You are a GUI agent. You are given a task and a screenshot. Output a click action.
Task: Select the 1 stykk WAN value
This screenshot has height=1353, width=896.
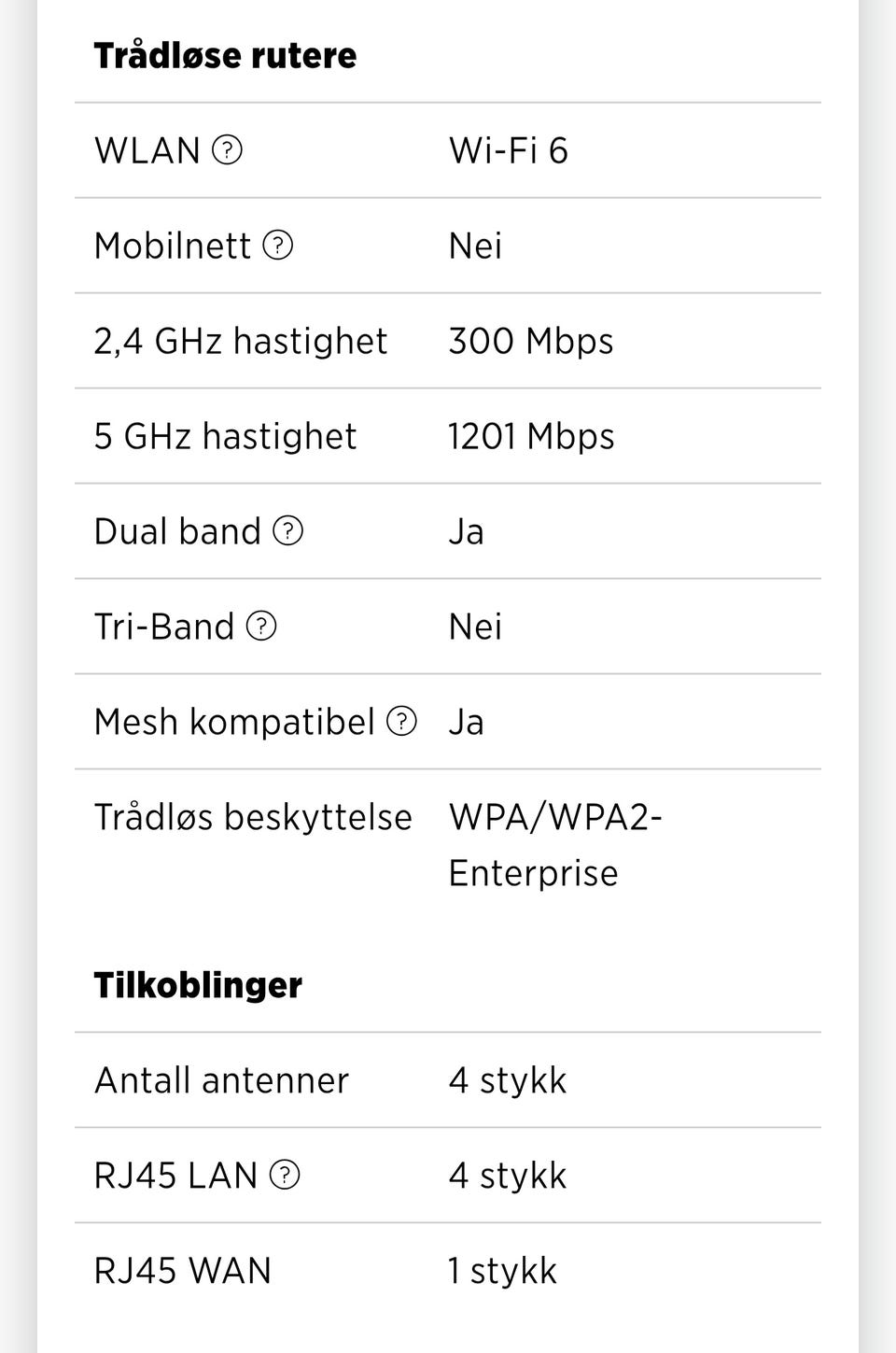[502, 1271]
